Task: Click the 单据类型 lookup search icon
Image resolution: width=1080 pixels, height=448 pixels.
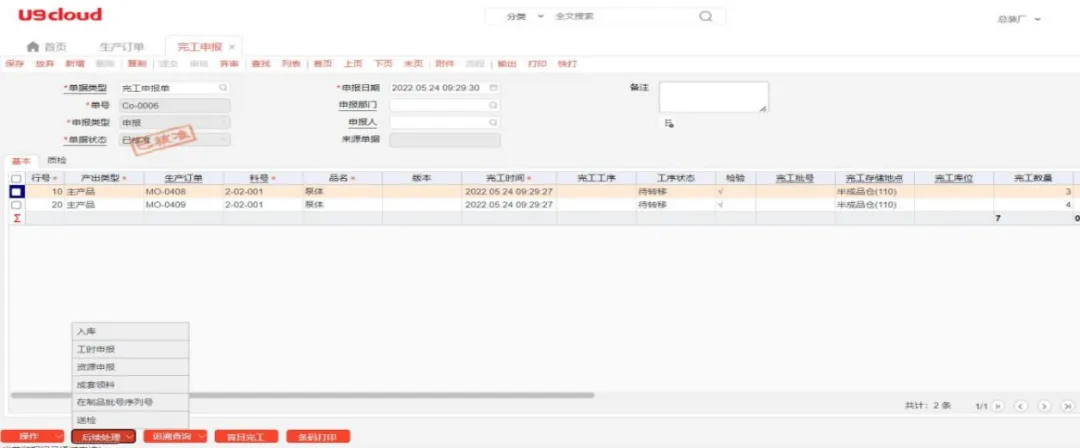Action: coord(223,88)
